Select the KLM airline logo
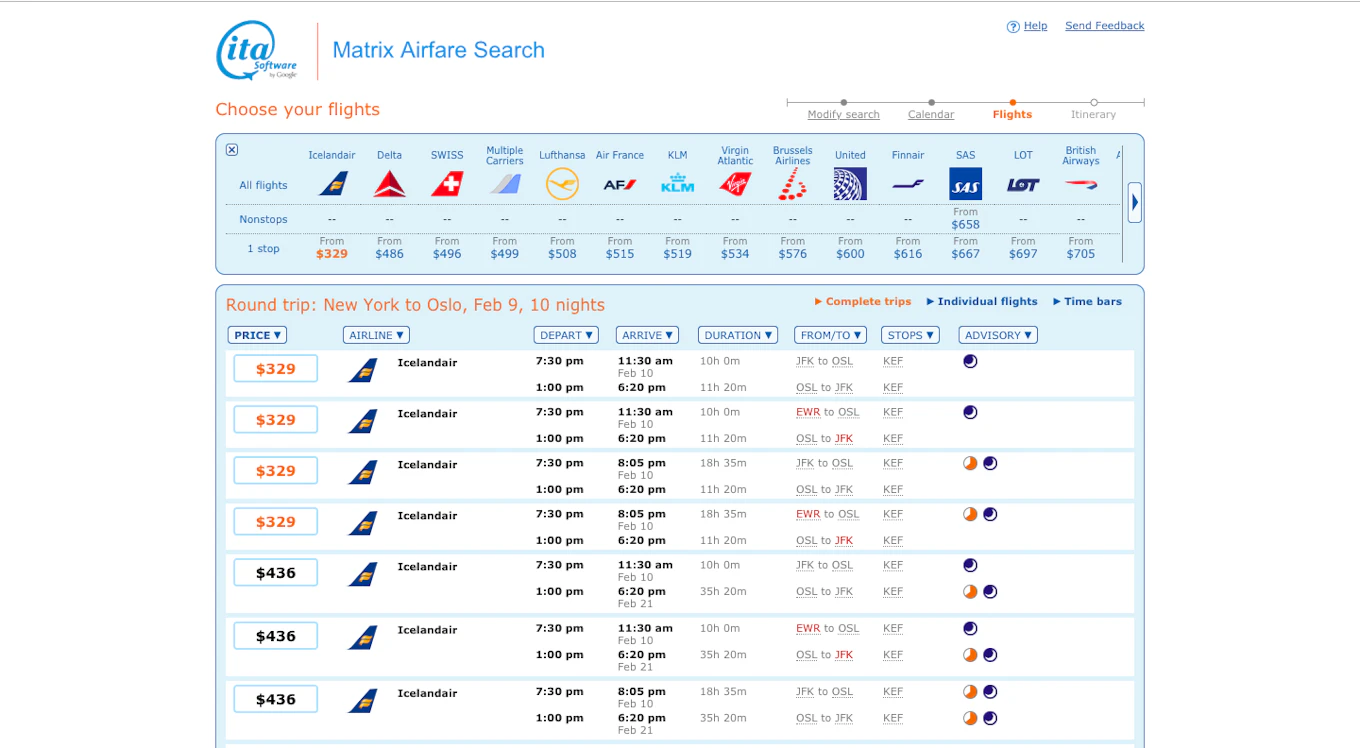This screenshot has height=748, width=1360. click(x=677, y=184)
